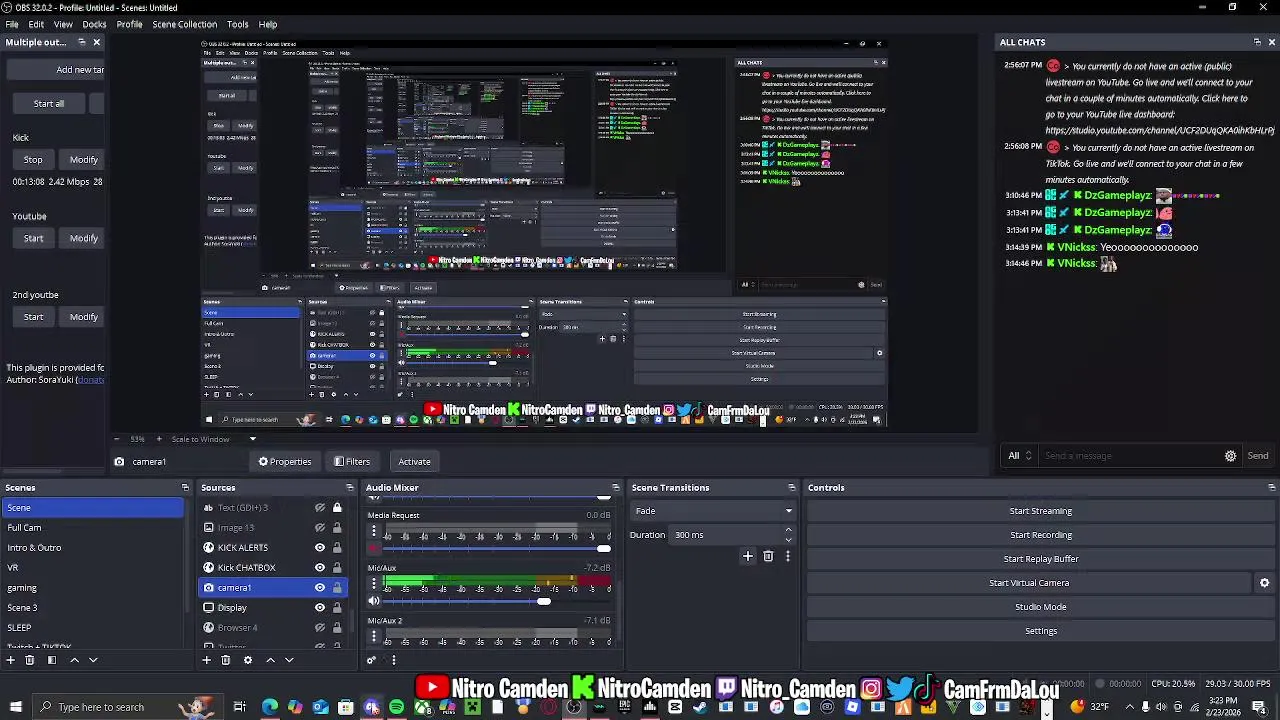Click the Send a message field
The height and width of the screenshot is (720, 1280).
point(1130,456)
